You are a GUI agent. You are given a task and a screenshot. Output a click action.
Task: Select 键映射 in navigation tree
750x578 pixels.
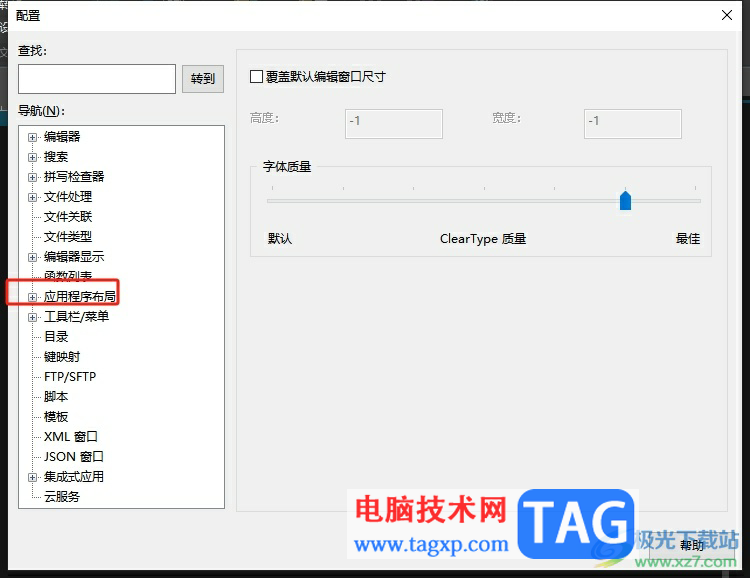(62, 357)
